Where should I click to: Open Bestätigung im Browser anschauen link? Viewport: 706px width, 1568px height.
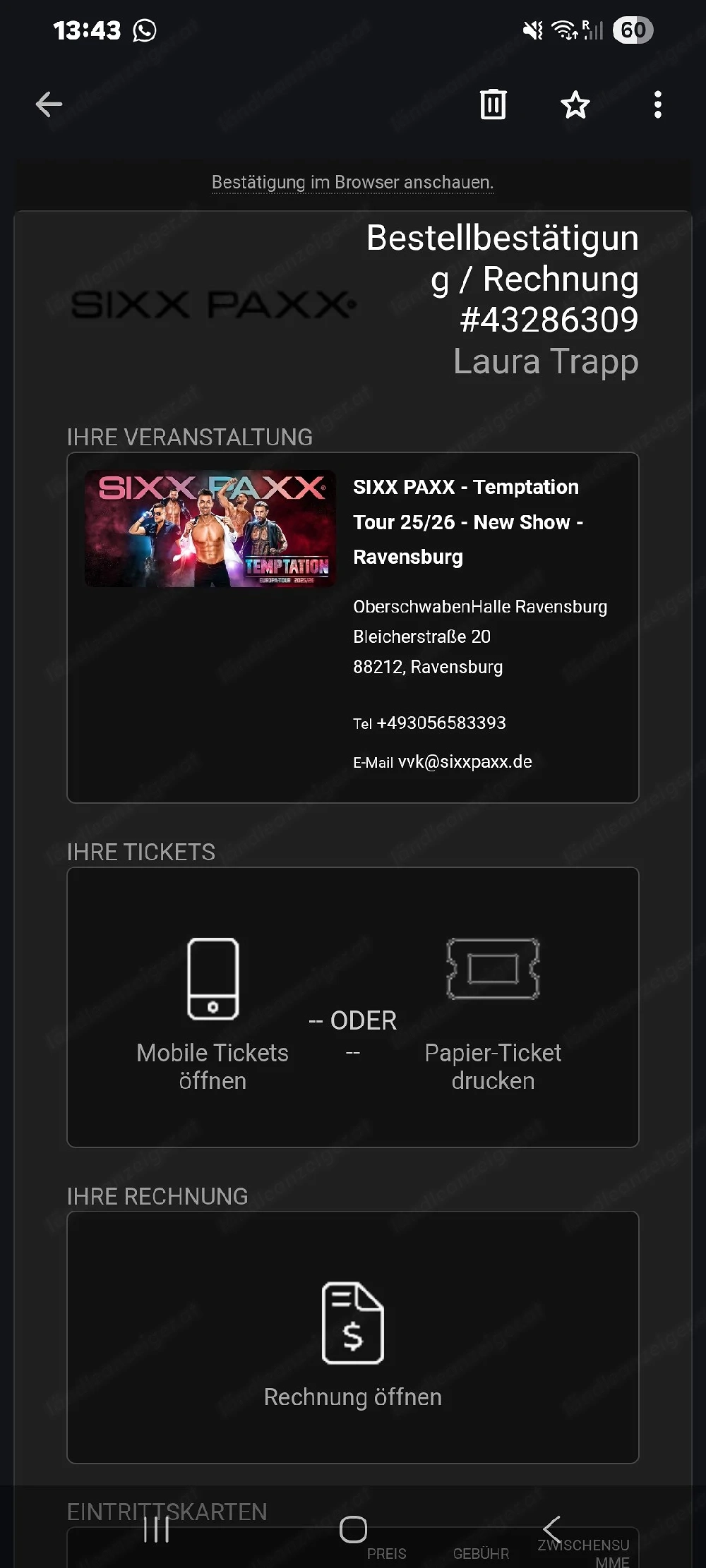point(352,182)
